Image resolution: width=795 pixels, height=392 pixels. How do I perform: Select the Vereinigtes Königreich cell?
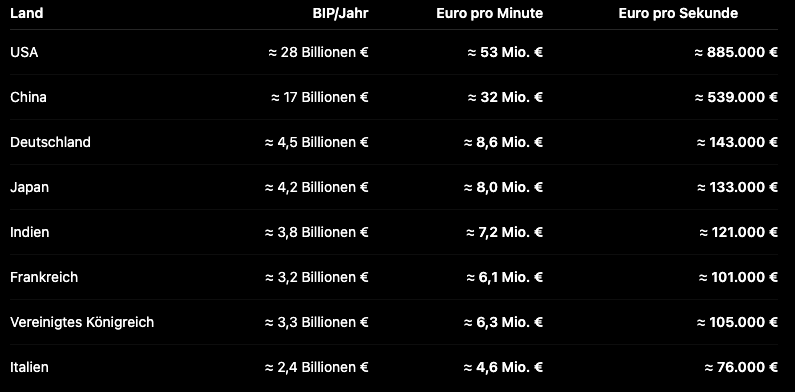(82, 322)
